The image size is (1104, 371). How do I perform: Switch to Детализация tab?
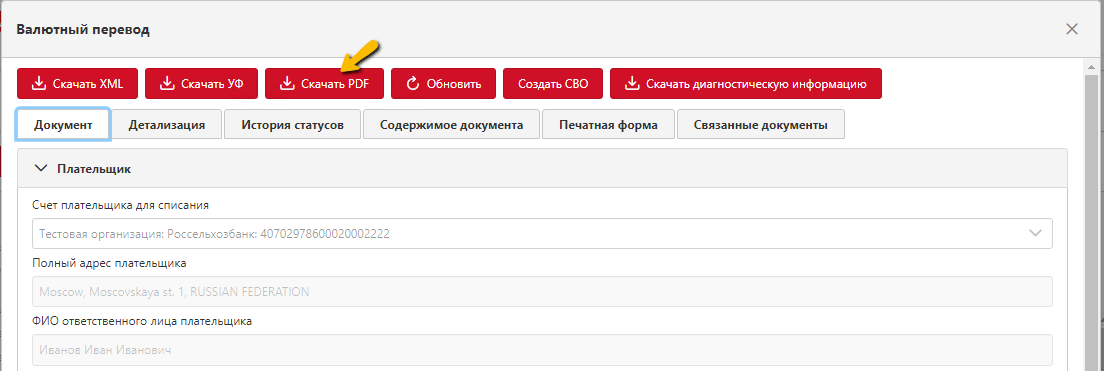click(167, 125)
